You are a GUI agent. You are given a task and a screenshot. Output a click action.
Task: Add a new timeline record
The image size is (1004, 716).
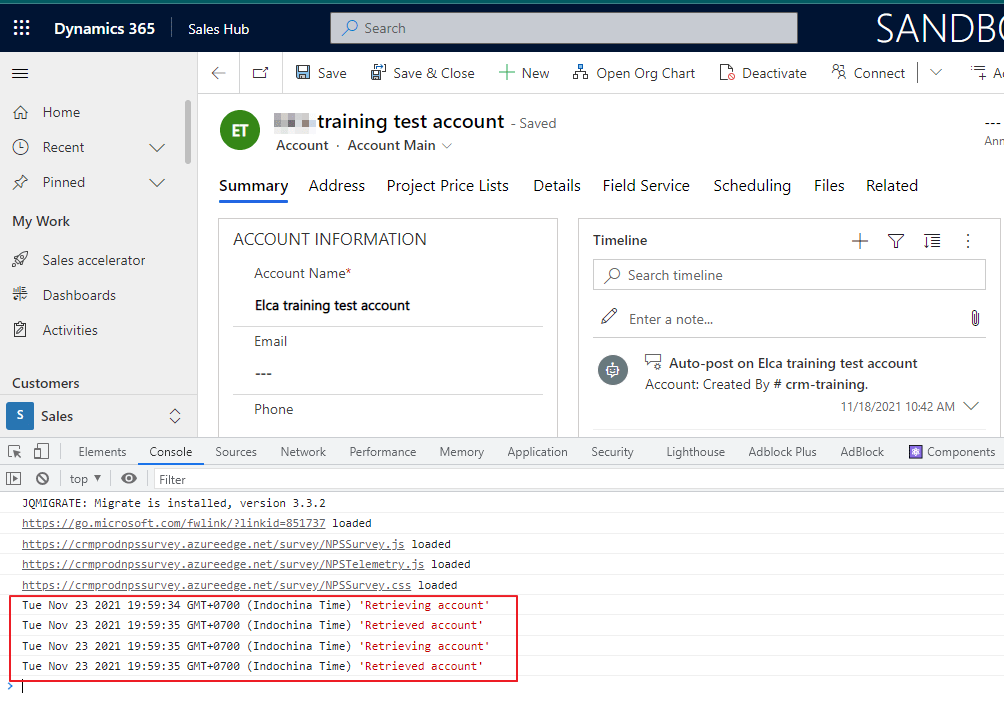(x=859, y=241)
